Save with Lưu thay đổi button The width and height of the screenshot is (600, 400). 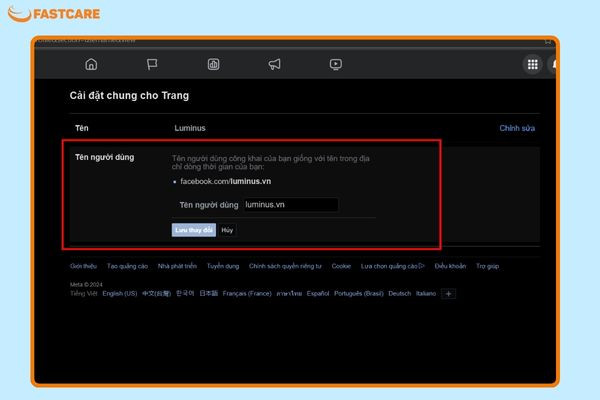click(194, 230)
